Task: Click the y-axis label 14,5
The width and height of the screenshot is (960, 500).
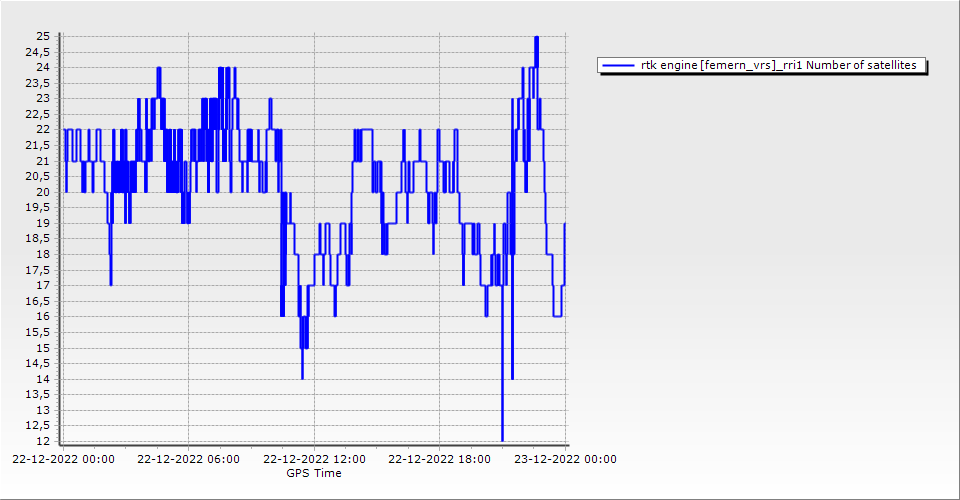Action: tap(40, 363)
